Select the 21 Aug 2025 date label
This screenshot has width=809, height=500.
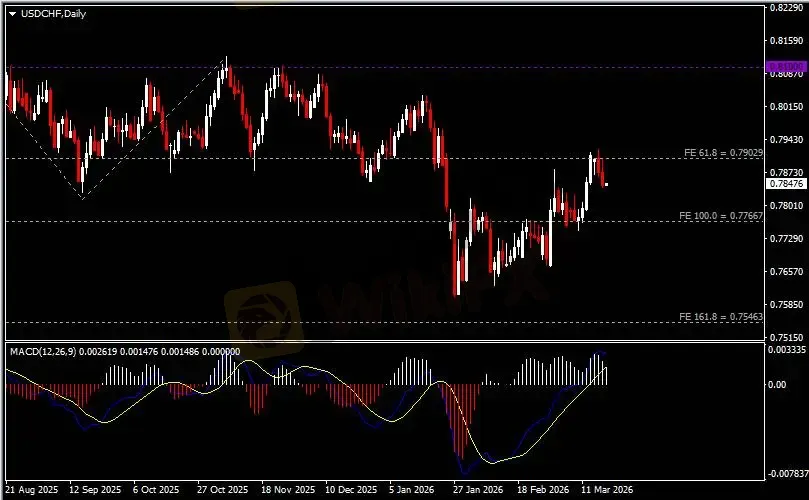coord(32,490)
